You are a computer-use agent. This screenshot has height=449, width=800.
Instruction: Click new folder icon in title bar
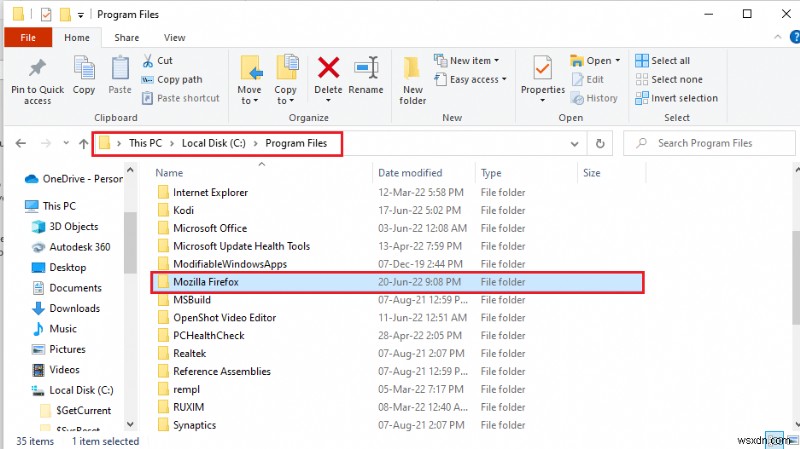pos(65,14)
